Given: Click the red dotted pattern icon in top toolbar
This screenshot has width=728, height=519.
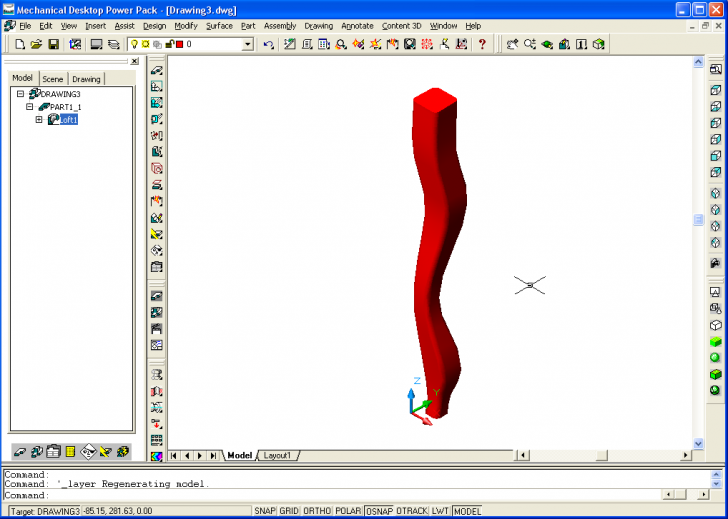Looking at the screenshot, I should pyautogui.click(x=427, y=44).
